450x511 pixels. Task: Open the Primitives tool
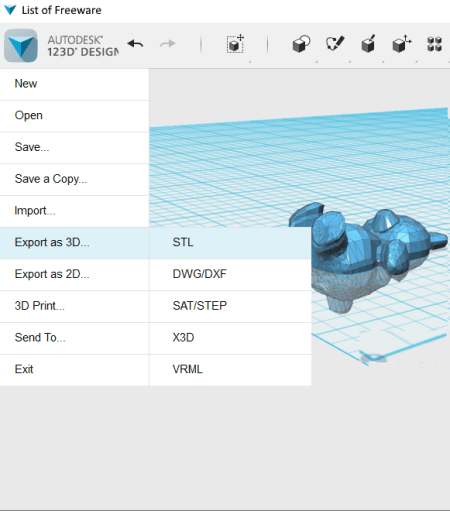pos(301,44)
